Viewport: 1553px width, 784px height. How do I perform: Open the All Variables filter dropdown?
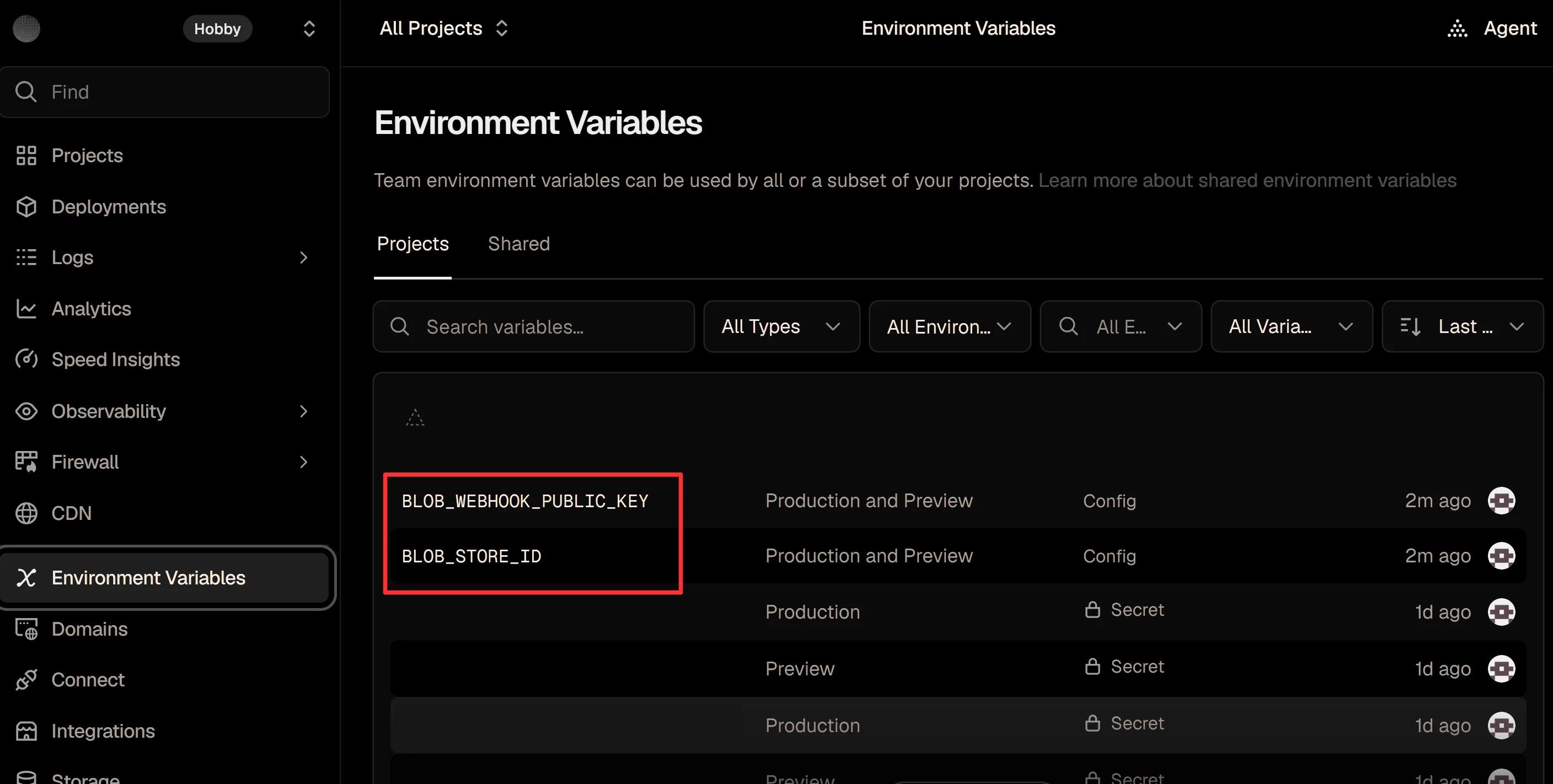point(1292,326)
